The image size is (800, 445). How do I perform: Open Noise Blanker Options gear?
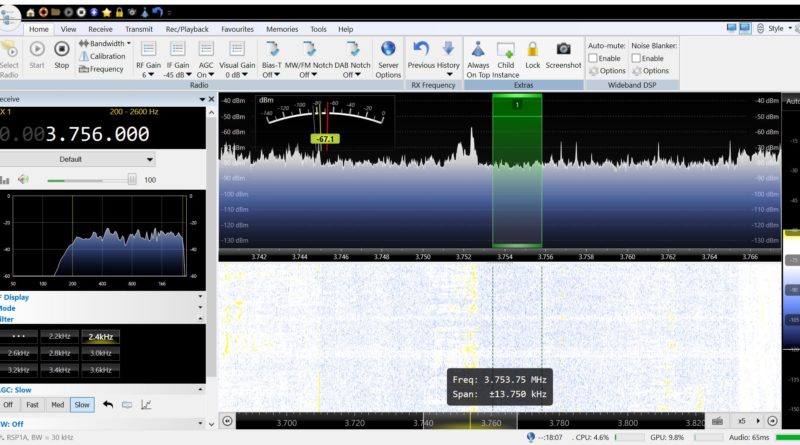click(x=651, y=71)
